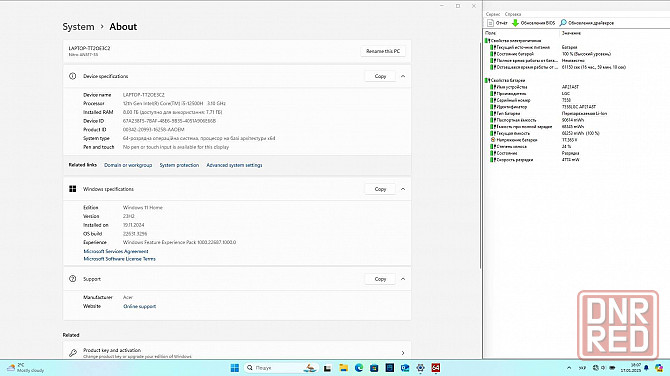Open the Windows Start menu
This screenshot has width=670, height=376.
click(235, 368)
